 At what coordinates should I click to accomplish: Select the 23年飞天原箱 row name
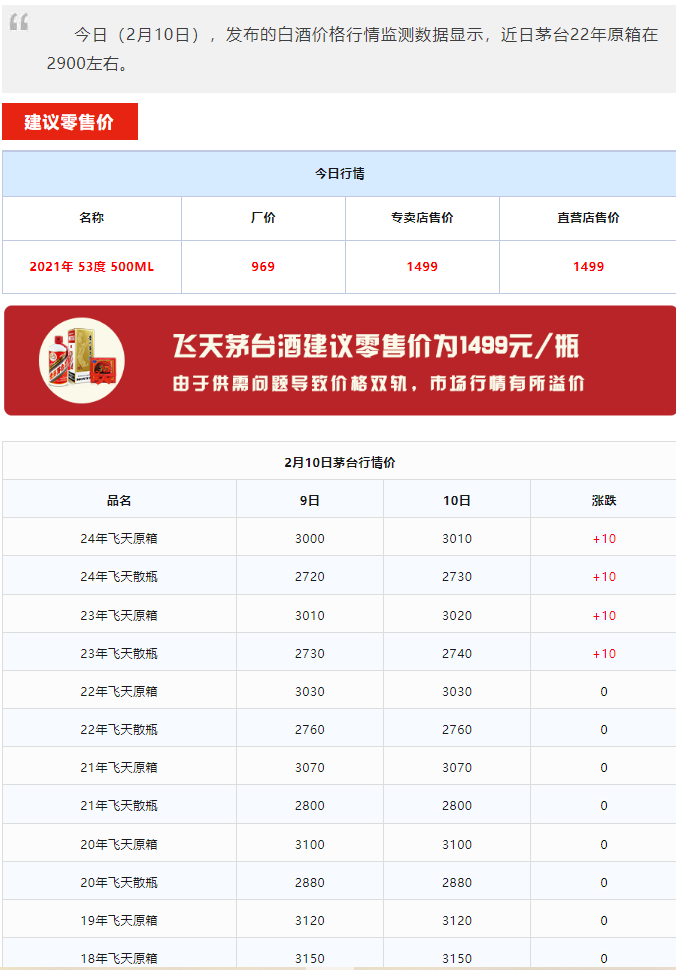(x=119, y=616)
